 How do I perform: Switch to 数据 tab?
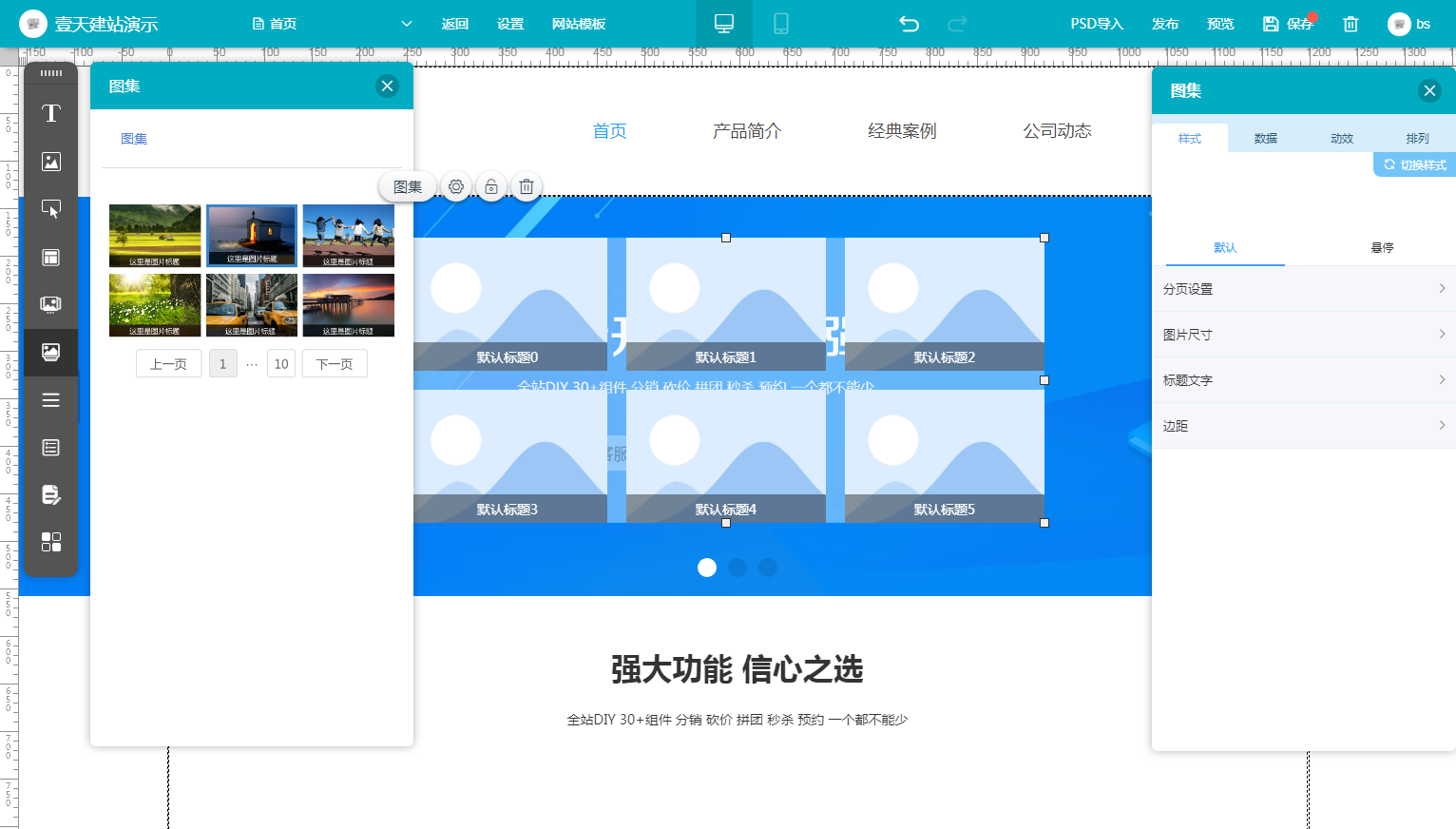click(x=1266, y=138)
